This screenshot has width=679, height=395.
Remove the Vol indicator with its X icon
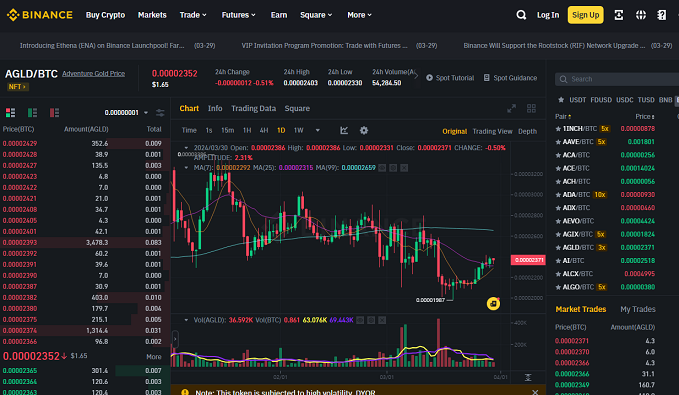[382, 320]
